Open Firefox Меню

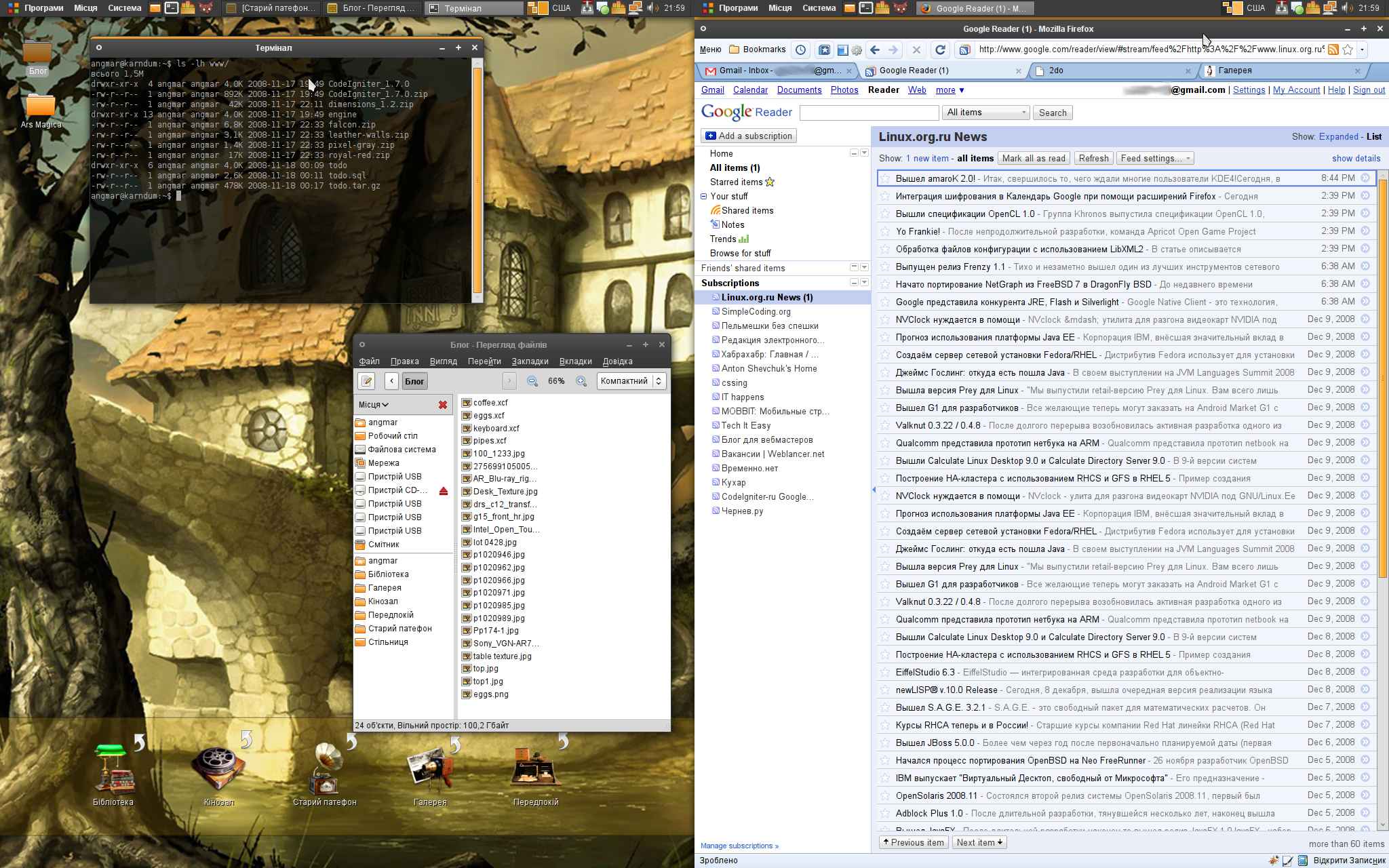click(x=710, y=50)
